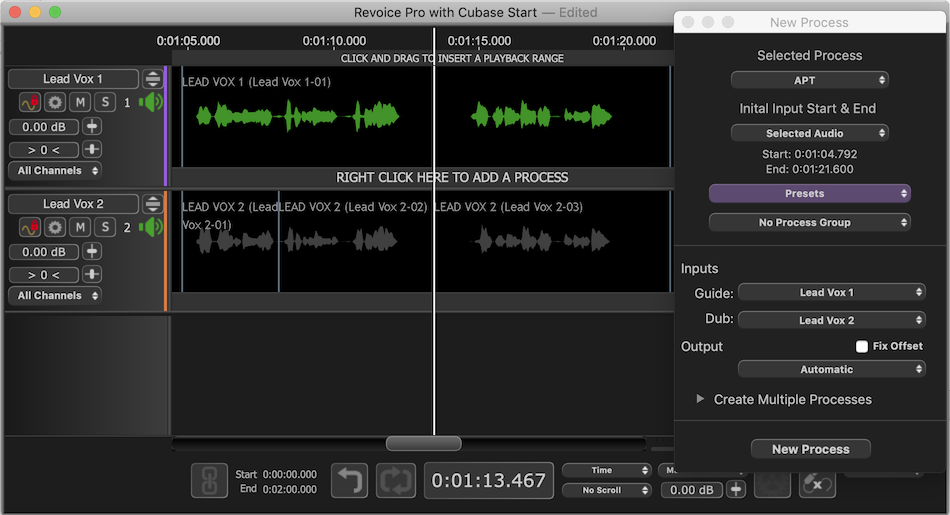The image size is (950, 515).
Task: Enable the Fix Offset checkbox
Action: click(x=862, y=346)
